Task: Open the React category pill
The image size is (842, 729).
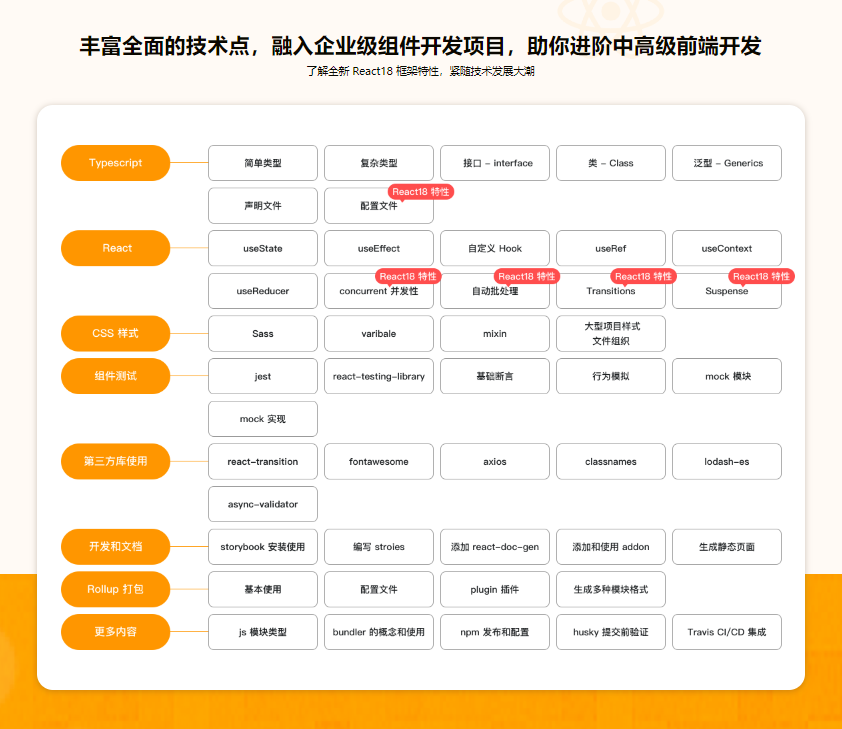Action: tap(115, 248)
